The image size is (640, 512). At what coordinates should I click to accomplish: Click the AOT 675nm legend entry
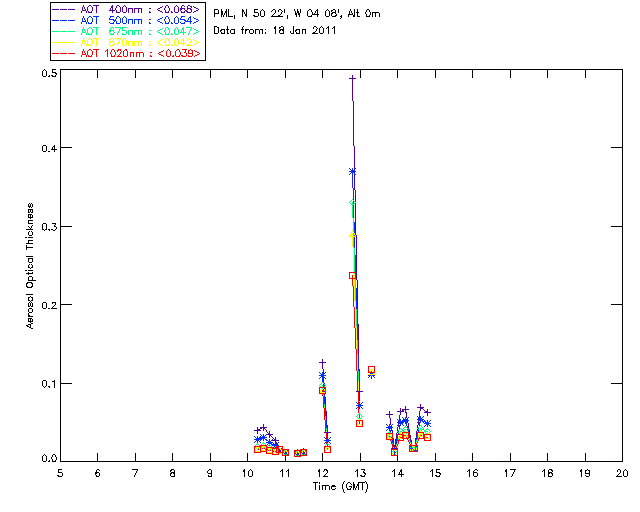tap(126, 31)
